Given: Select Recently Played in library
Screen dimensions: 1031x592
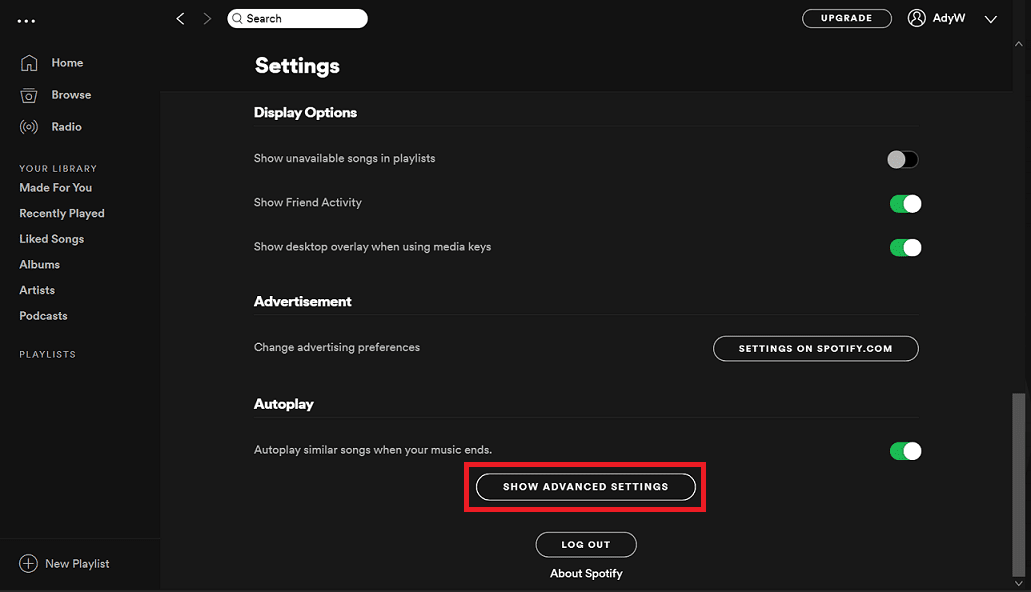Looking at the screenshot, I should 62,213.
